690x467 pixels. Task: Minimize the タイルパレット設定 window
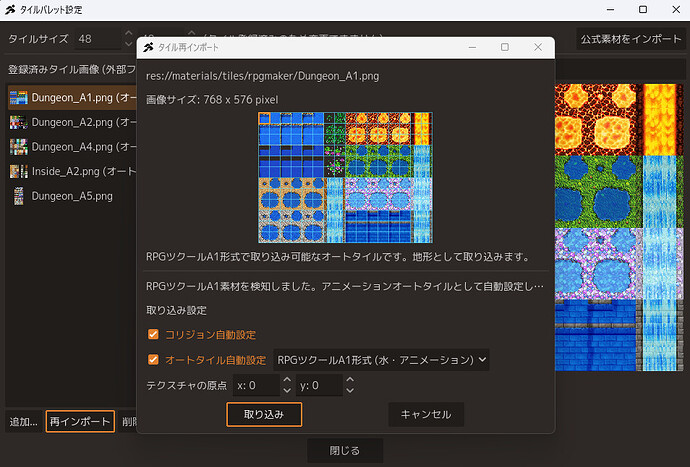[x=610, y=9]
